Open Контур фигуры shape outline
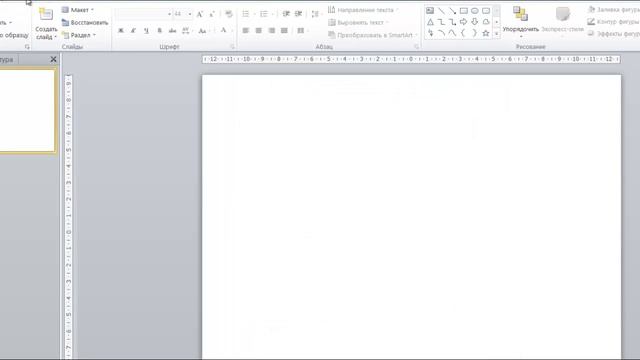The image size is (640, 360). tap(614, 22)
